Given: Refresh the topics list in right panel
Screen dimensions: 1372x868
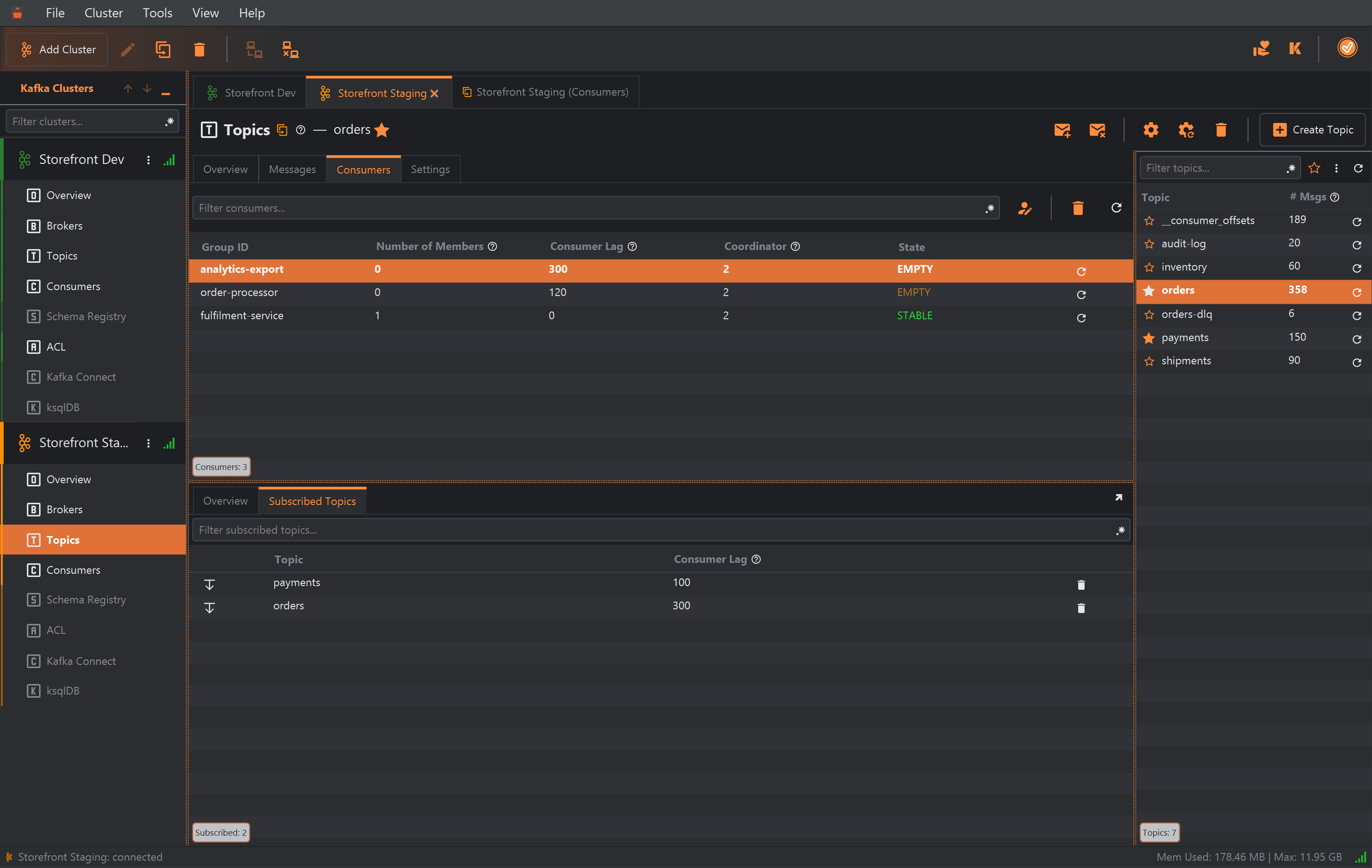Looking at the screenshot, I should tap(1358, 168).
